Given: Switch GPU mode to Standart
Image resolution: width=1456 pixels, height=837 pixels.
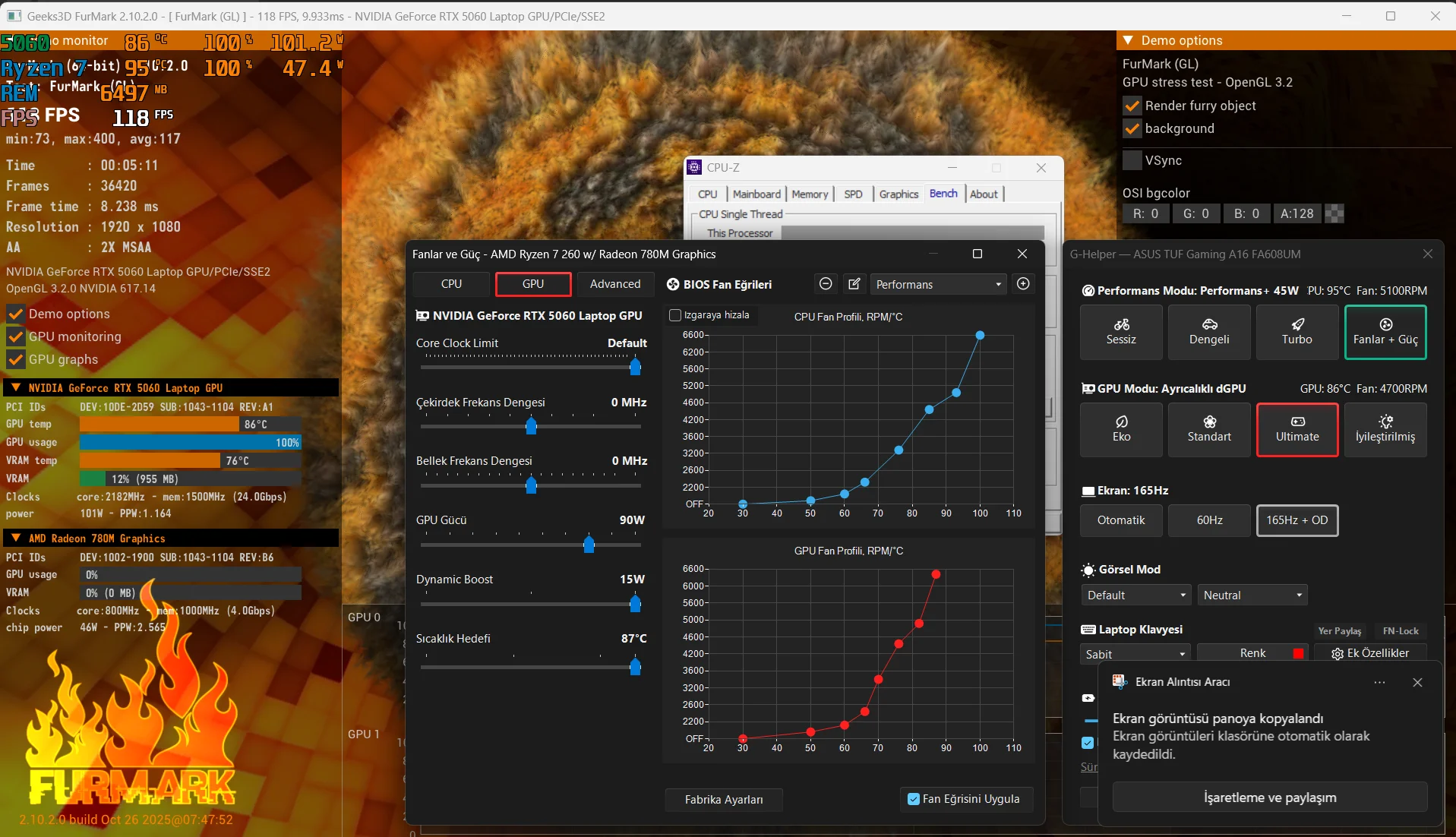Looking at the screenshot, I should click(1209, 429).
